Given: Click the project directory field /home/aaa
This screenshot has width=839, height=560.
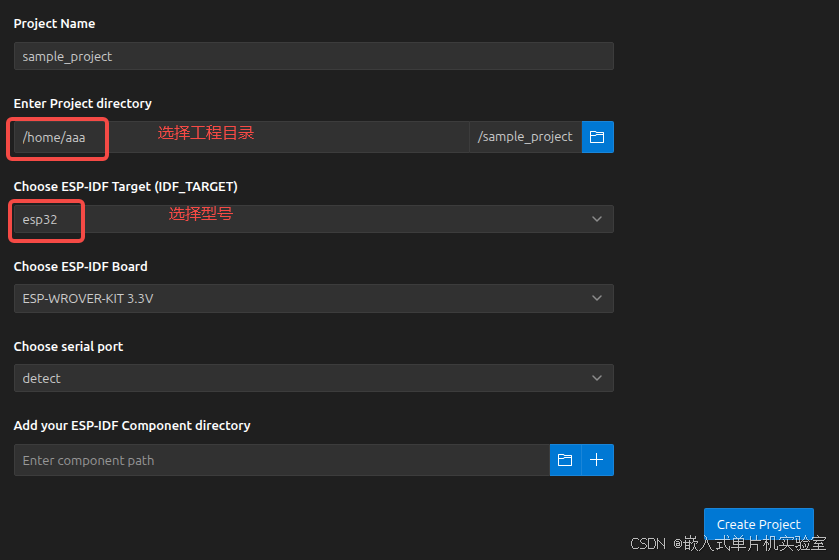Looking at the screenshot, I should pyautogui.click(x=241, y=137).
